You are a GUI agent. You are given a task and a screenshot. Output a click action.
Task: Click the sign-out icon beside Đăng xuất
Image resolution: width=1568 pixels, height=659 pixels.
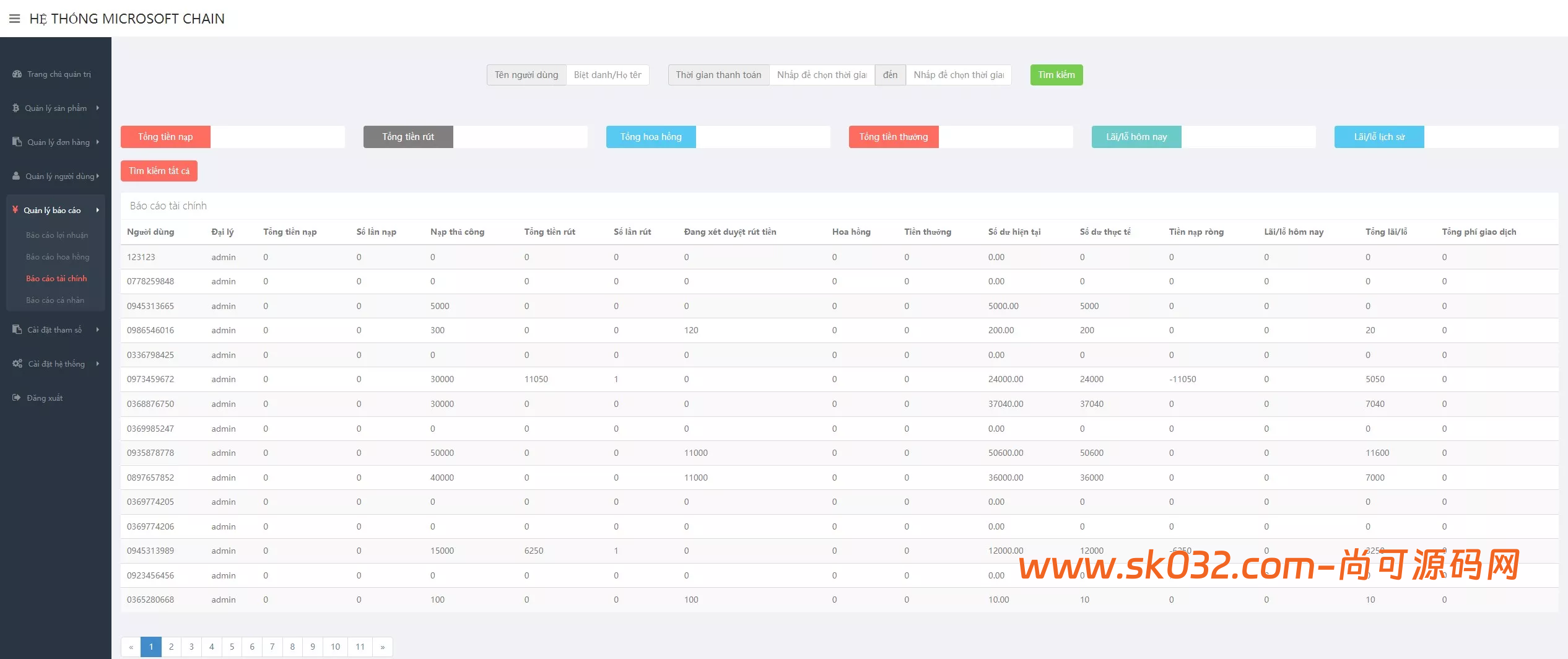point(16,398)
